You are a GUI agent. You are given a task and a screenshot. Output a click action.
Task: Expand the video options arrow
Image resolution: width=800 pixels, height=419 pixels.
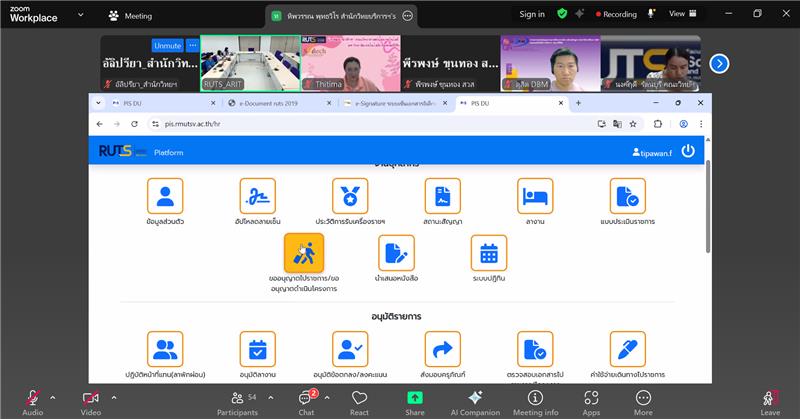[113, 396]
